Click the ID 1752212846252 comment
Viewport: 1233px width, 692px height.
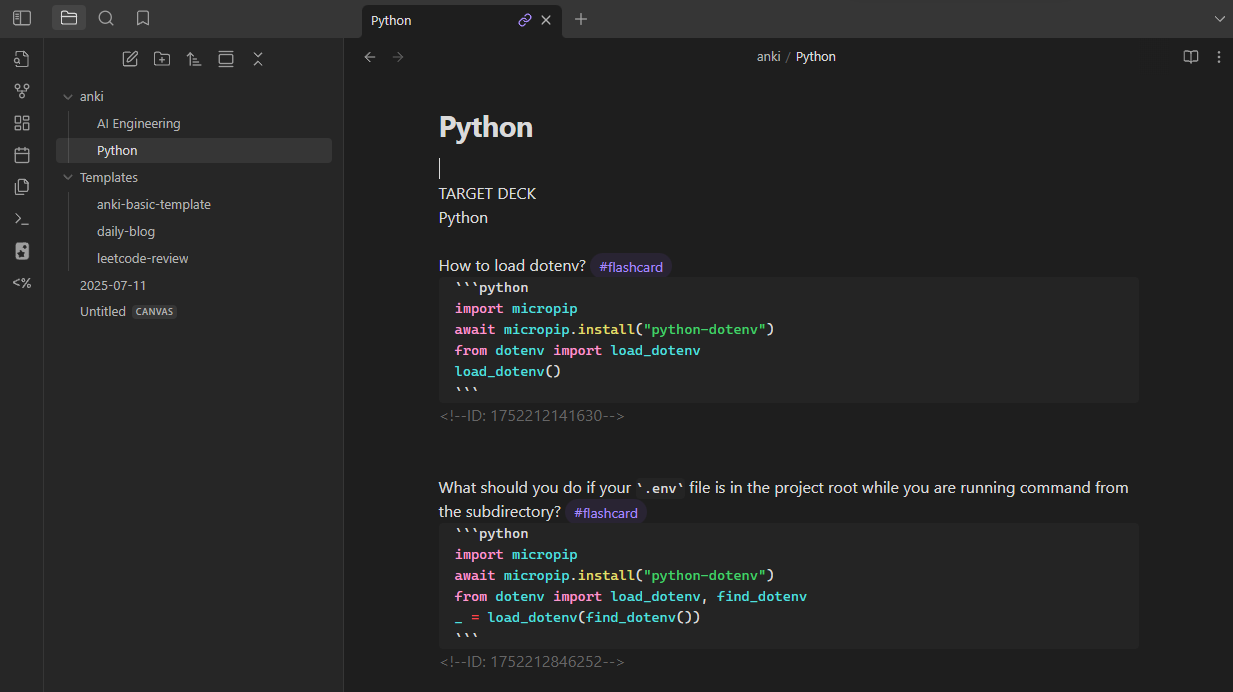point(532,662)
